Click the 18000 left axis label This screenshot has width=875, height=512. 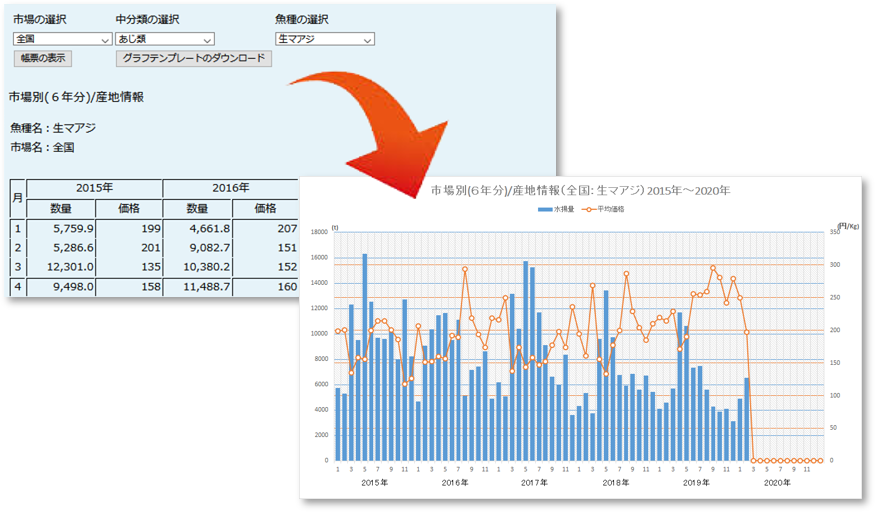tap(319, 232)
